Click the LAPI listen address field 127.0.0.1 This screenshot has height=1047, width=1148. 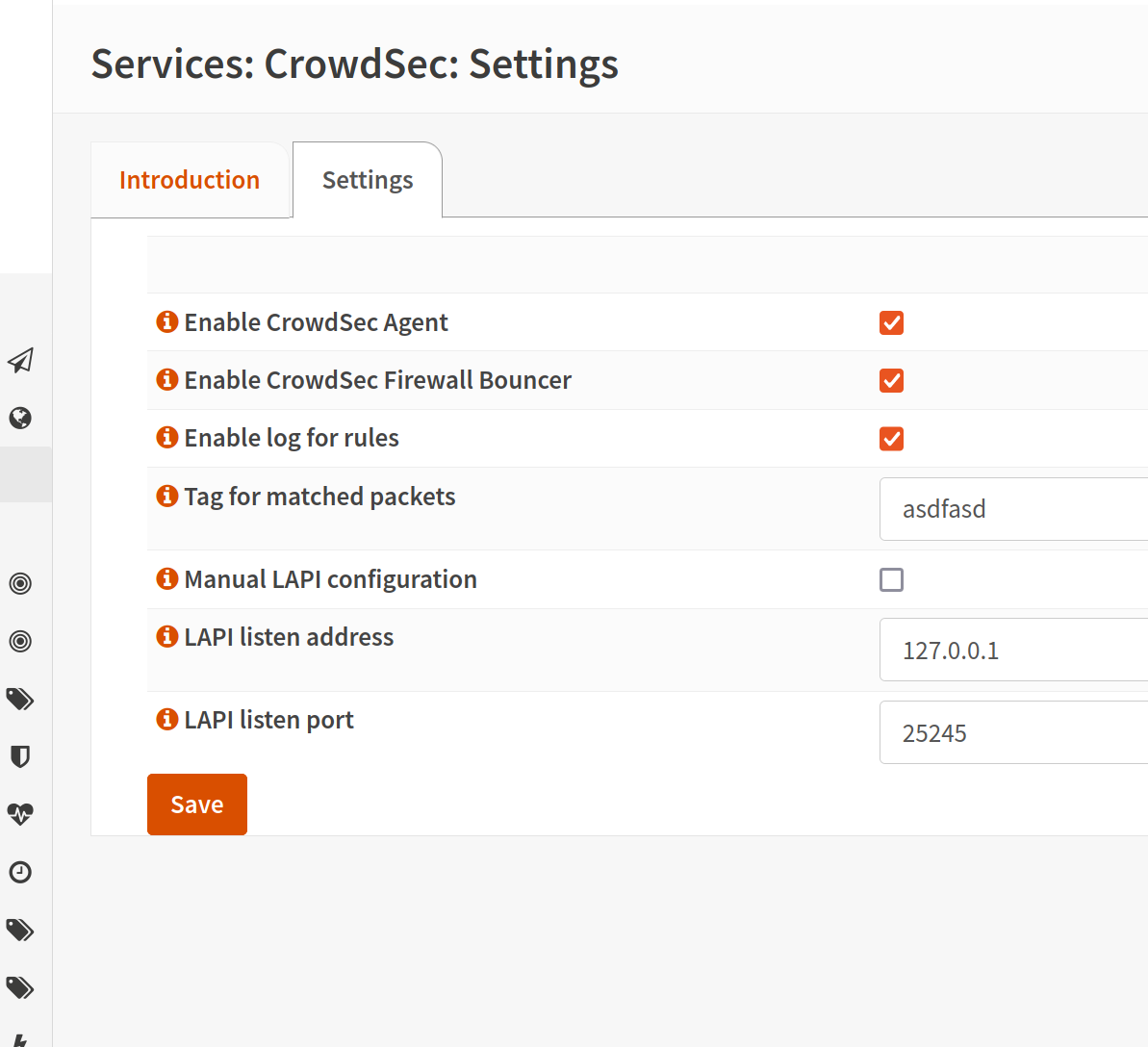point(1013,651)
